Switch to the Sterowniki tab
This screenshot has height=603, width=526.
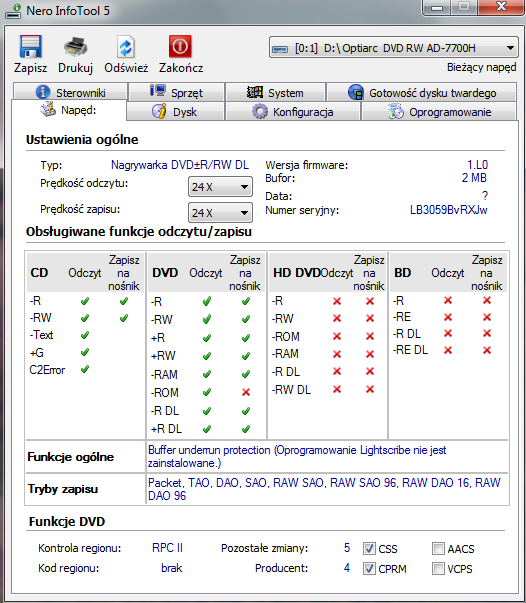point(70,92)
